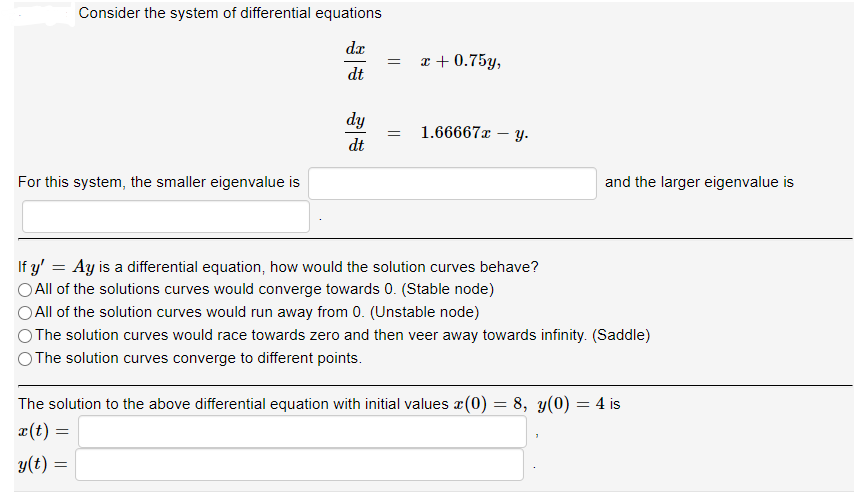Click the dx/dt fraction
This screenshot has width=854, height=493.
pyautogui.click(x=356, y=61)
